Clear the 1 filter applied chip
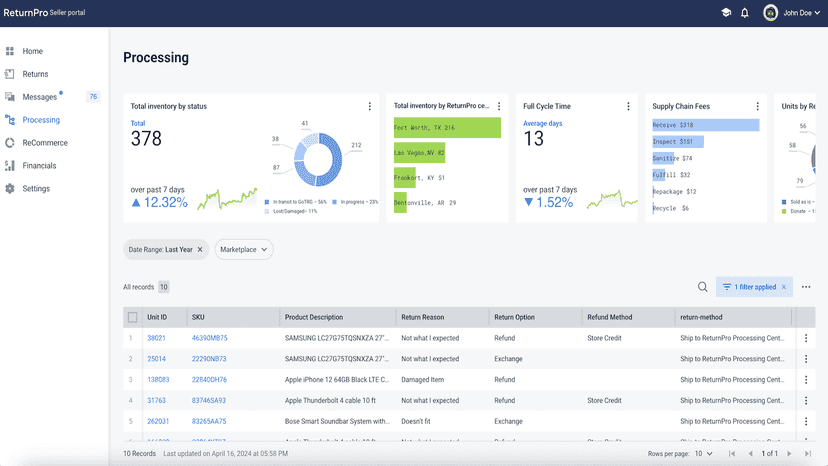 (784, 287)
